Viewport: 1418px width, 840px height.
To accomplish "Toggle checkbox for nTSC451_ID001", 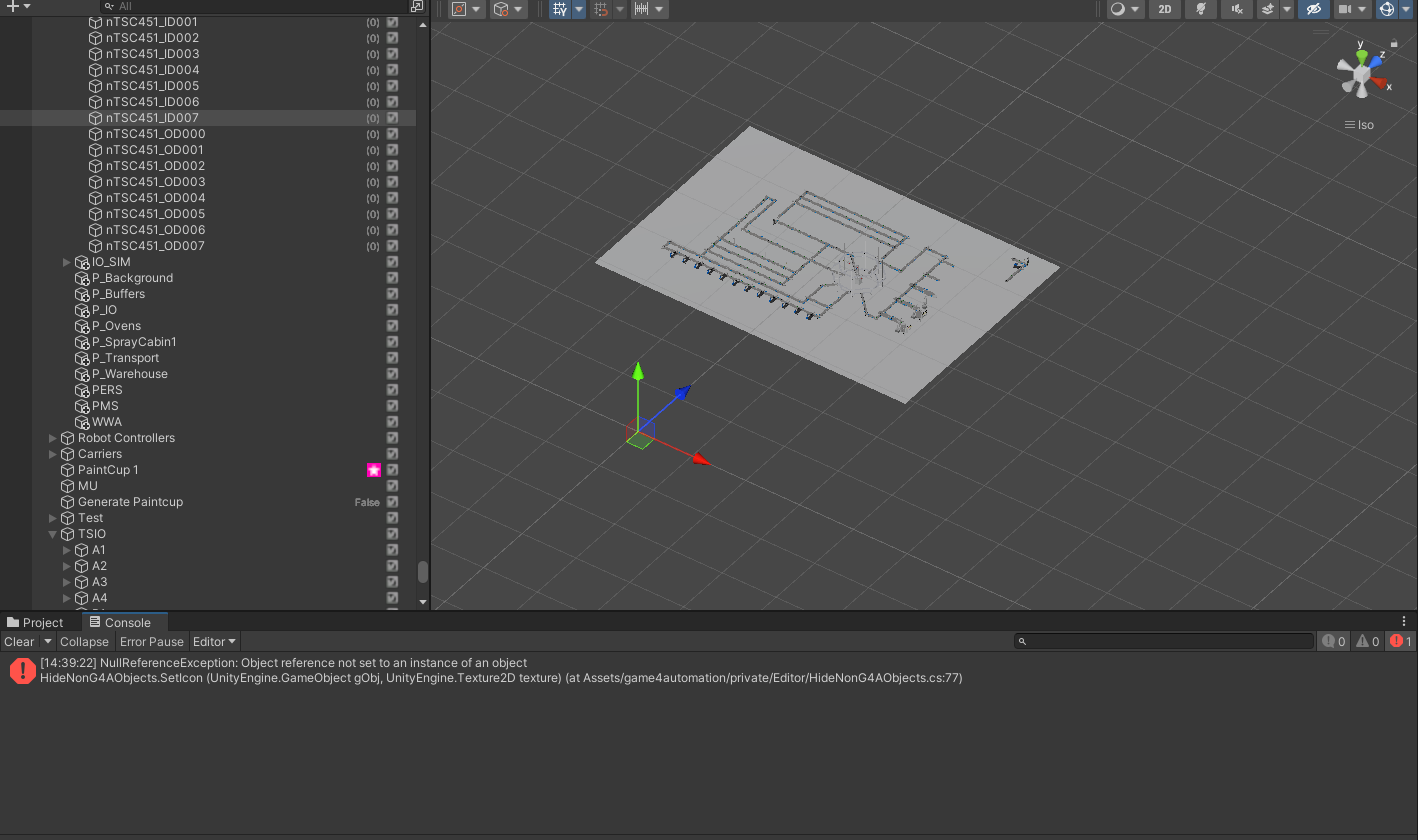I will point(392,22).
